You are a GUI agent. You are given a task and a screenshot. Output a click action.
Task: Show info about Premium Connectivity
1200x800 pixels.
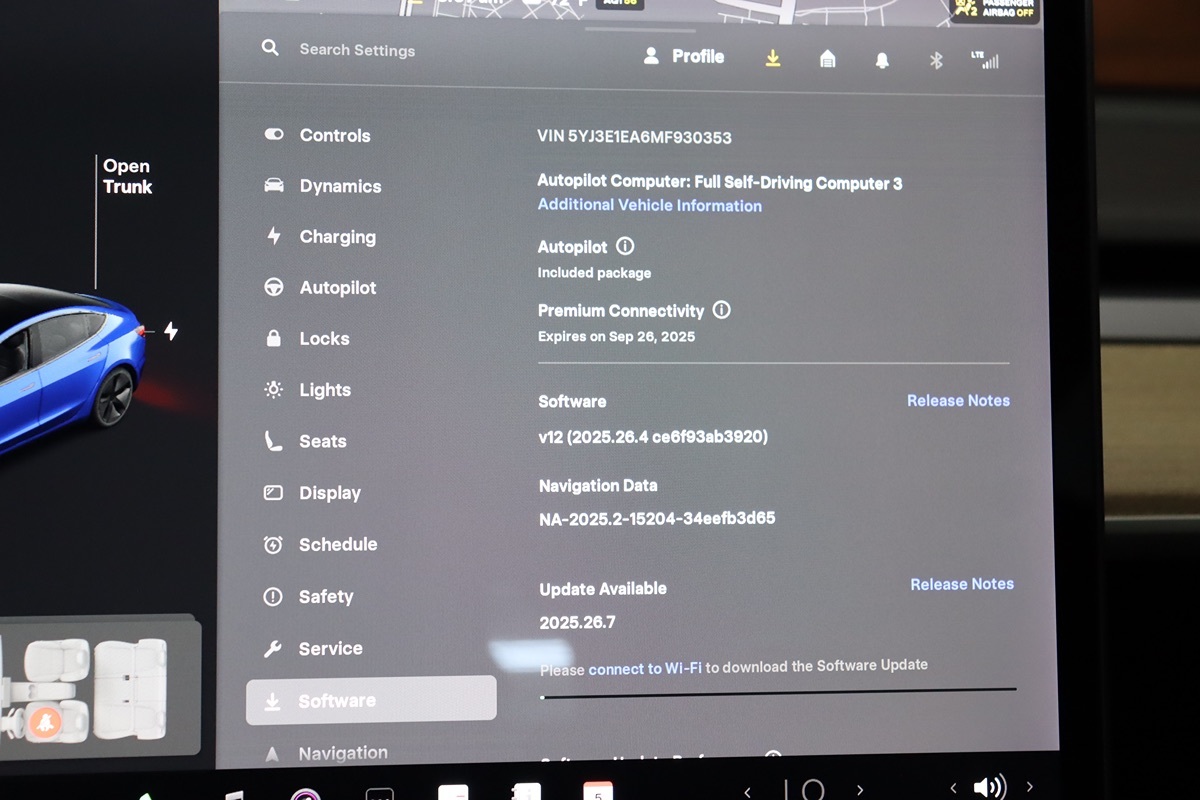[x=721, y=310]
